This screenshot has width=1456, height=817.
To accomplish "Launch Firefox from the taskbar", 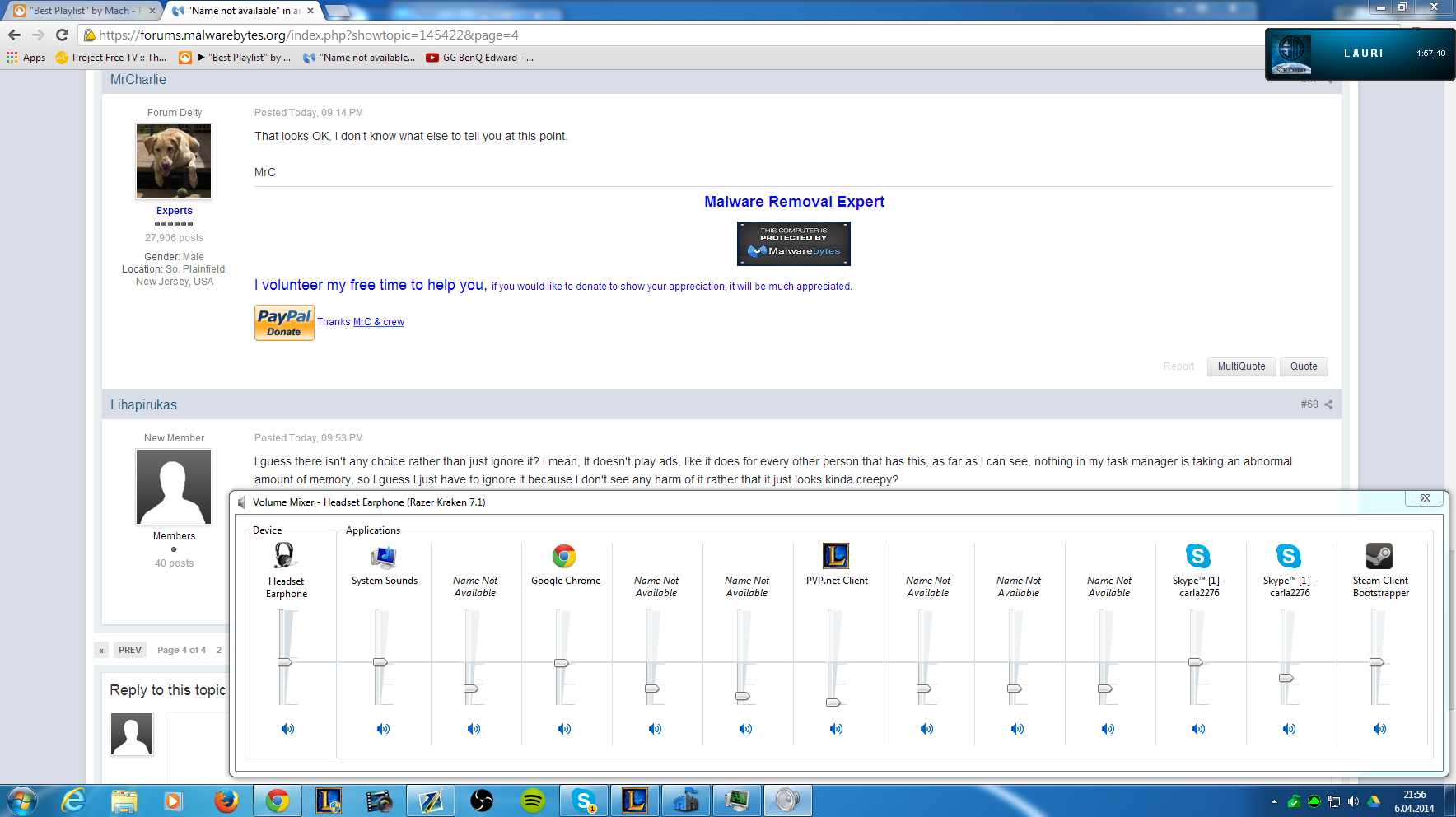I will [226, 801].
